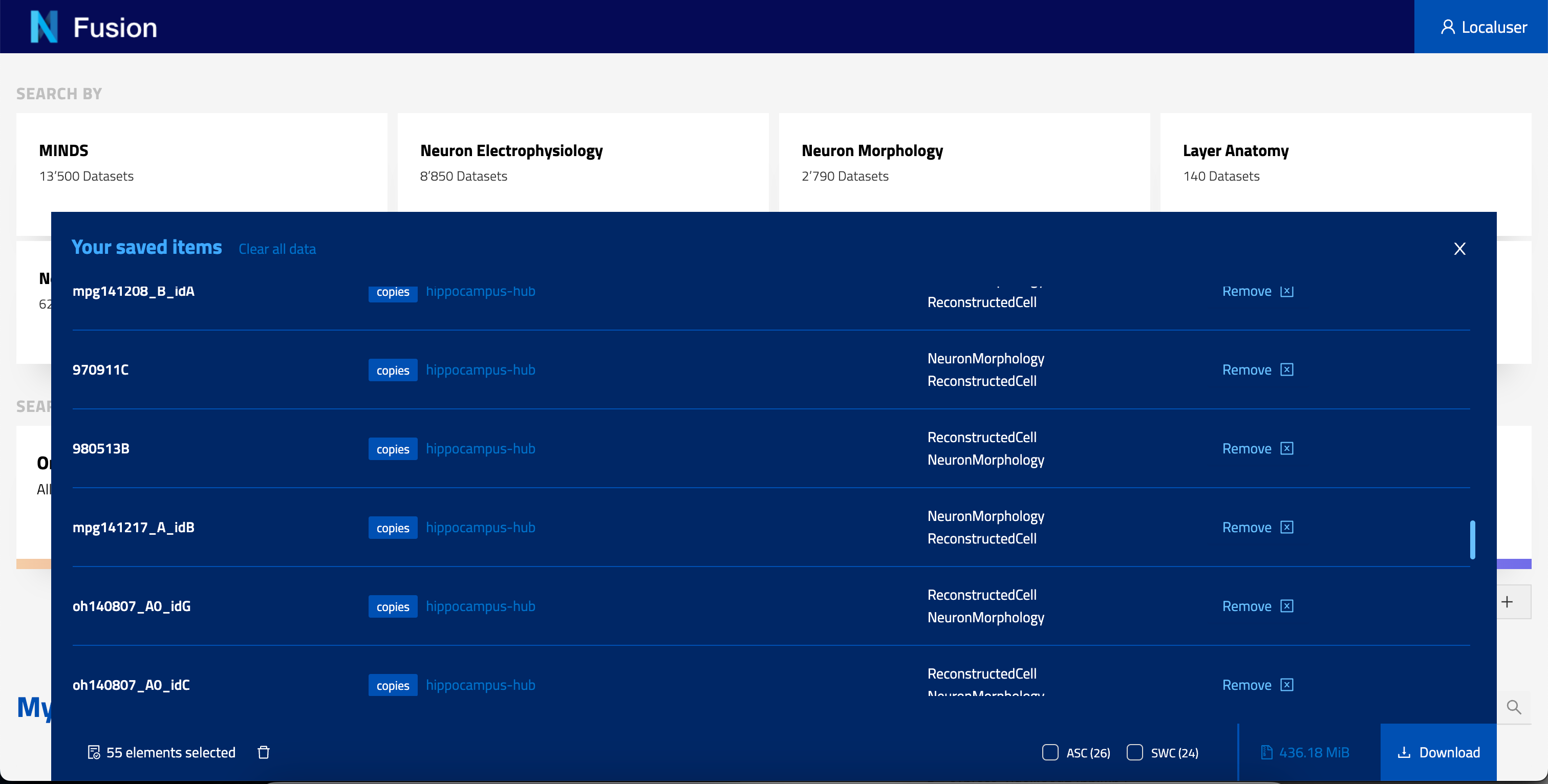Viewport: 1548px width, 784px height.
Task: Select the 980513B item name
Action: (101, 449)
